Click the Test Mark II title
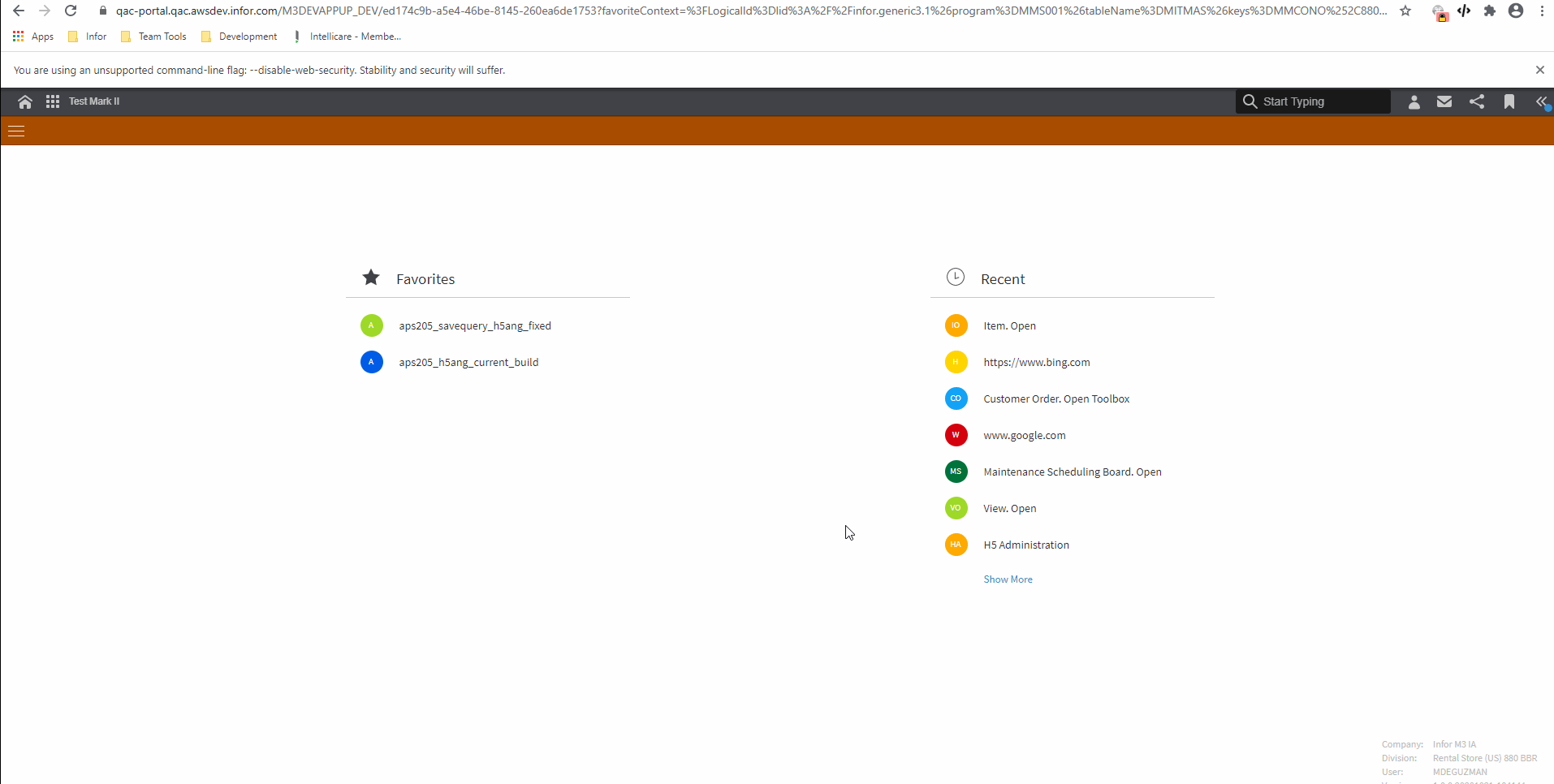Image resolution: width=1554 pixels, height=784 pixels. tap(93, 101)
